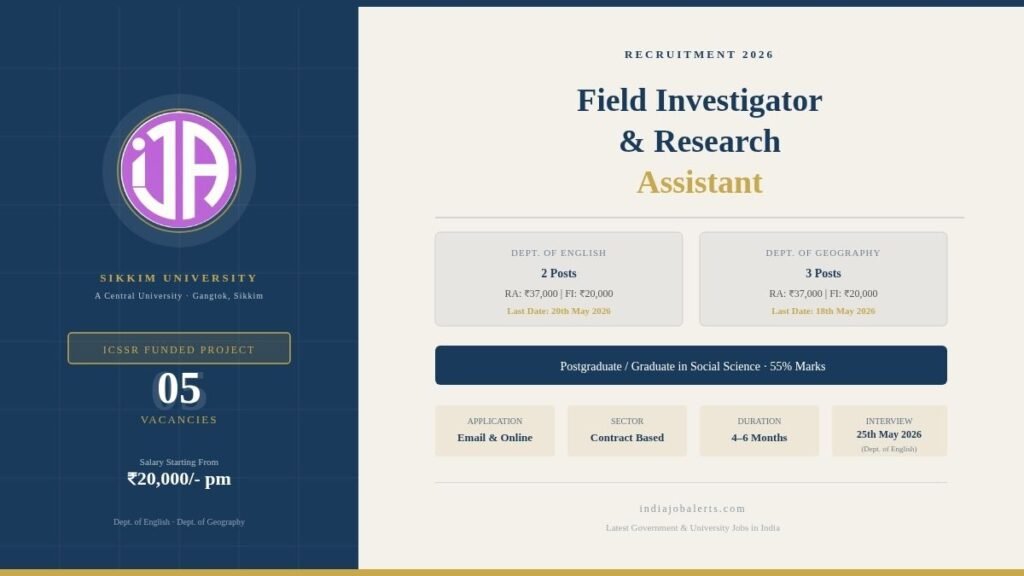Click the '25th May 2026' interview tile

(889, 431)
